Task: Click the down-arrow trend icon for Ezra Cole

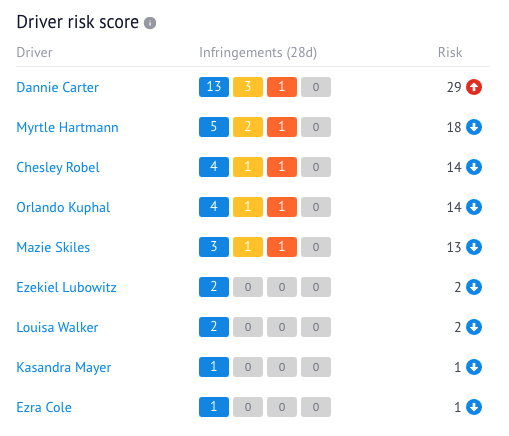Action: [x=474, y=407]
